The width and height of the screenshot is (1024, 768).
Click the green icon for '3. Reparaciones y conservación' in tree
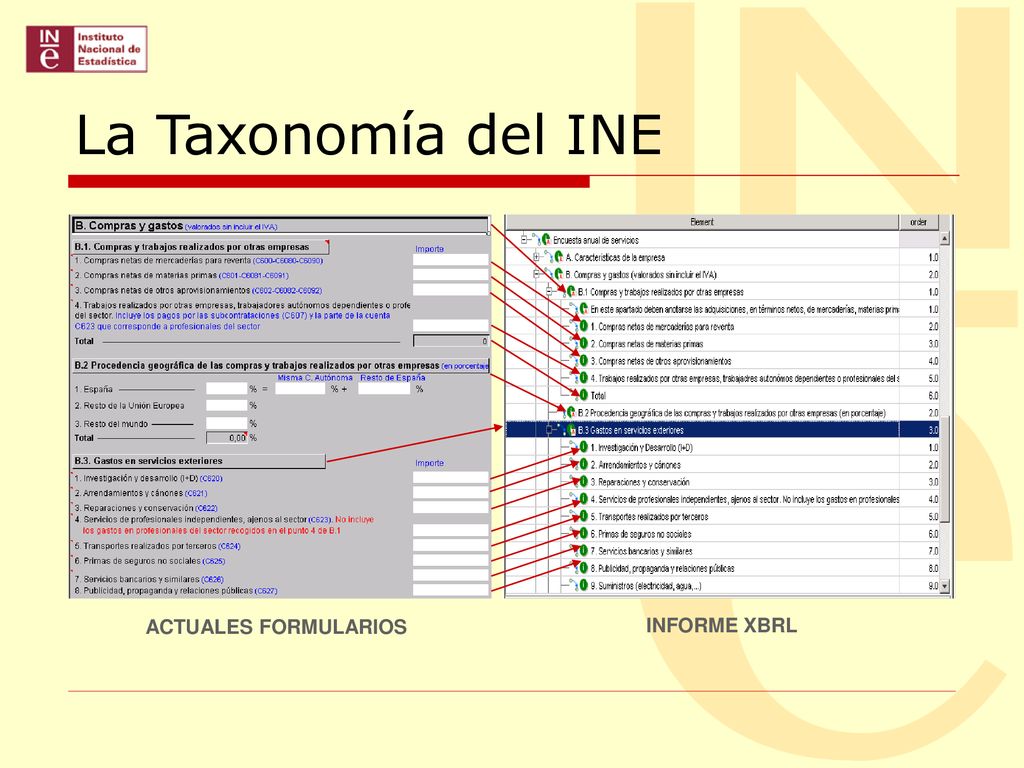(x=583, y=482)
